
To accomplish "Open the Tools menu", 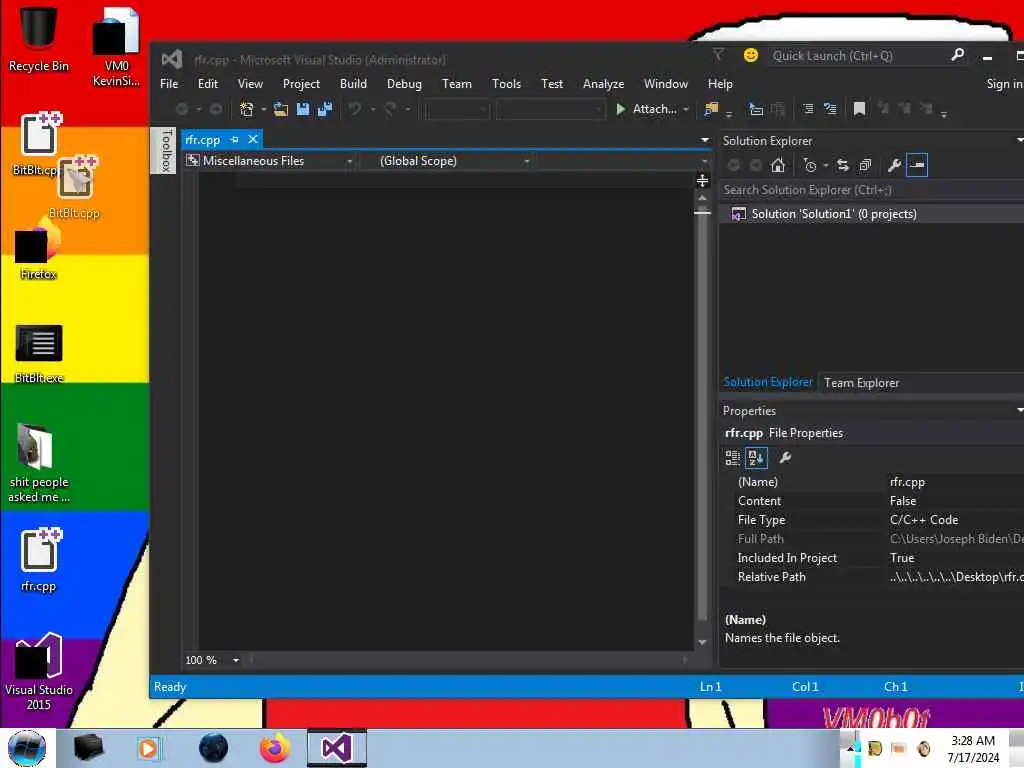I will pos(506,84).
